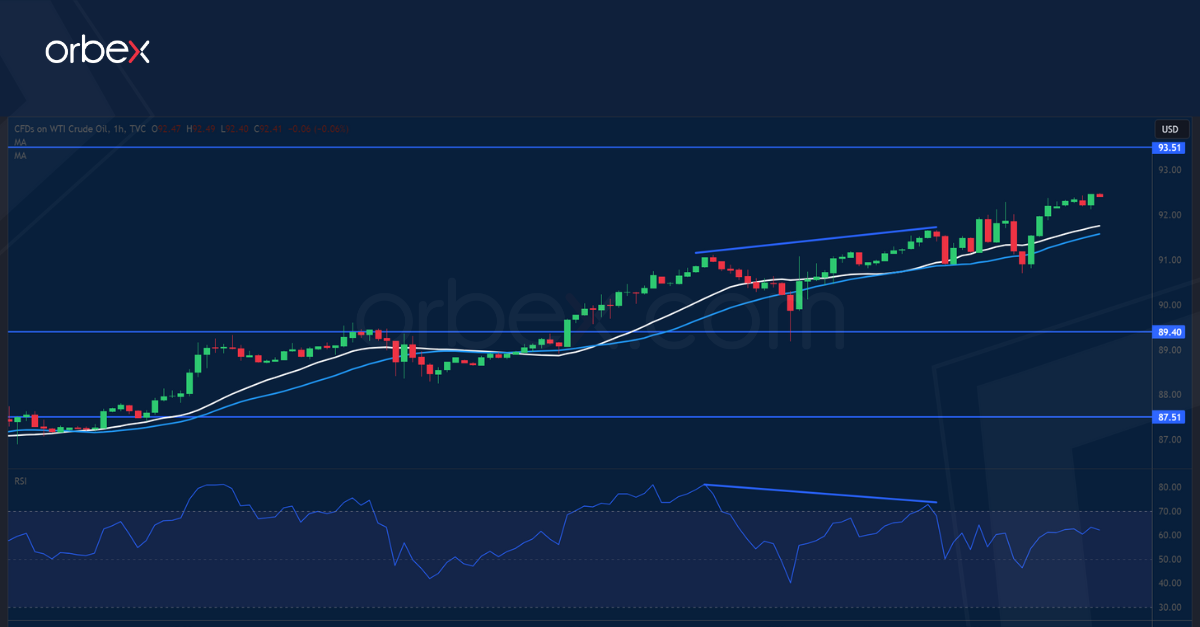This screenshot has width=1200, height=627.
Task: Click the RSI 50.00 axis label
Action: click(x=1170, y=560)
